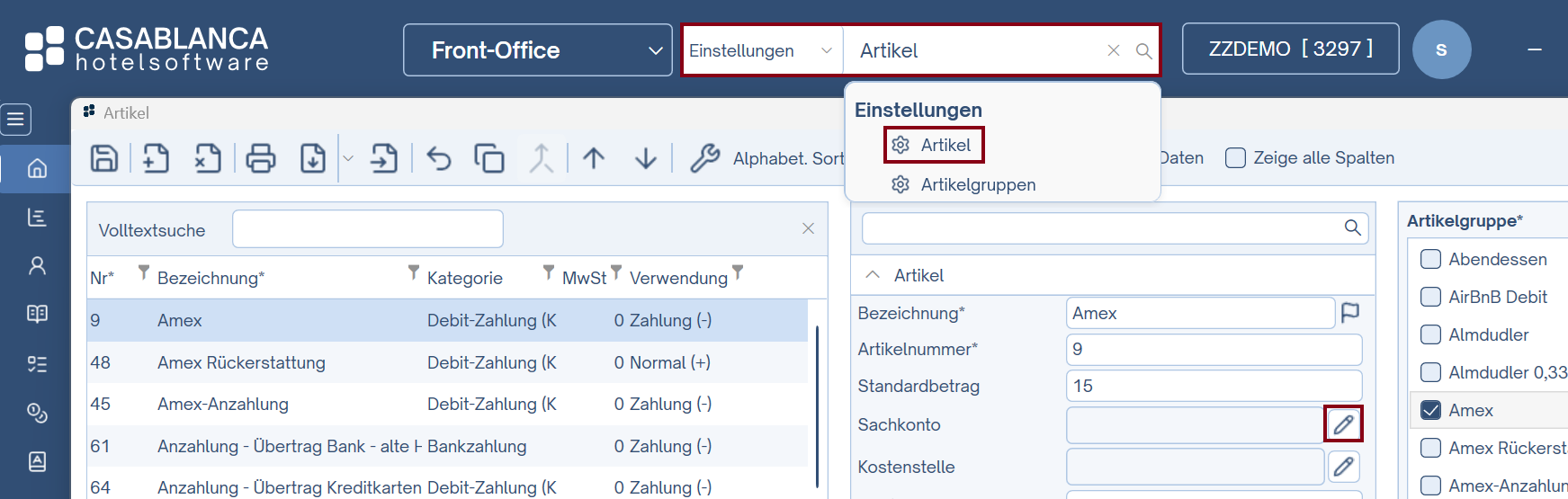Collapse the Artikel section chevron
The image size is (1568, 499).
point(872,275)
